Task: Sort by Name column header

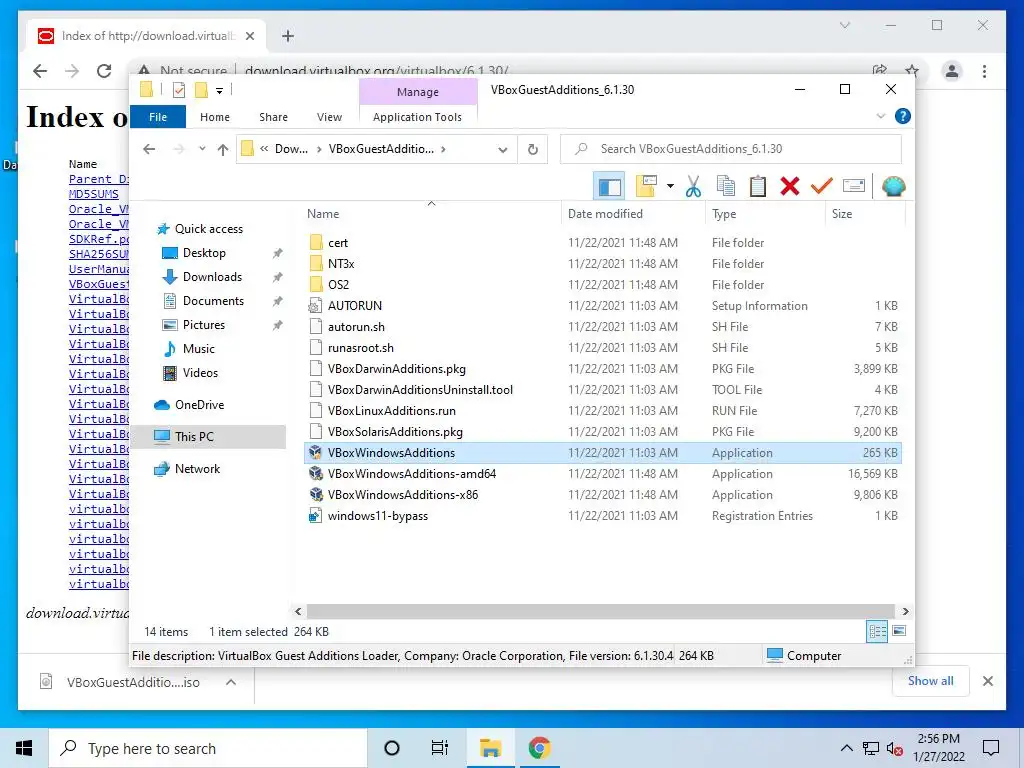Action: (431, 214)
